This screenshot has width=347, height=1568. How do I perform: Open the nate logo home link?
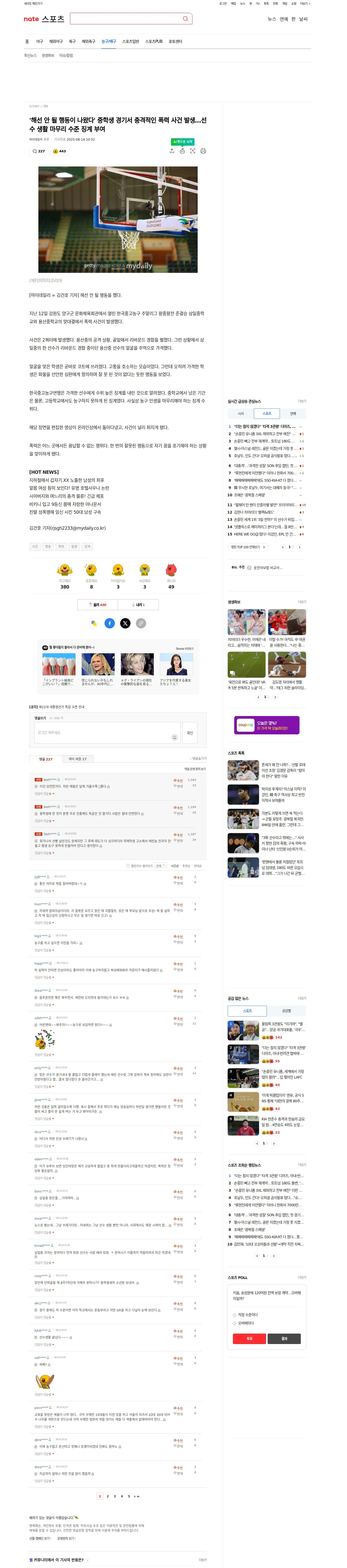pos(31,19)
